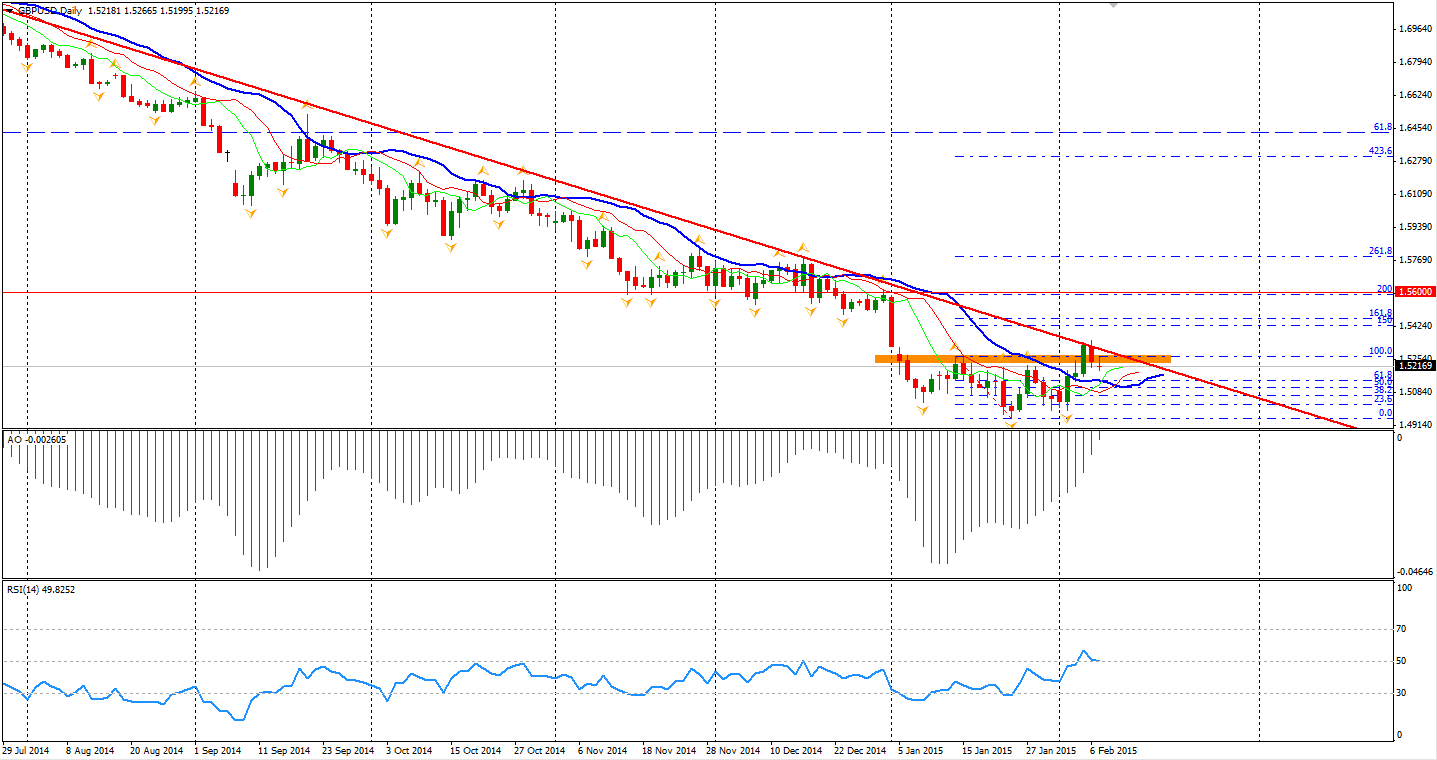
Task: Click the 5 Jan 2015 date label
Action: (920, 749)
